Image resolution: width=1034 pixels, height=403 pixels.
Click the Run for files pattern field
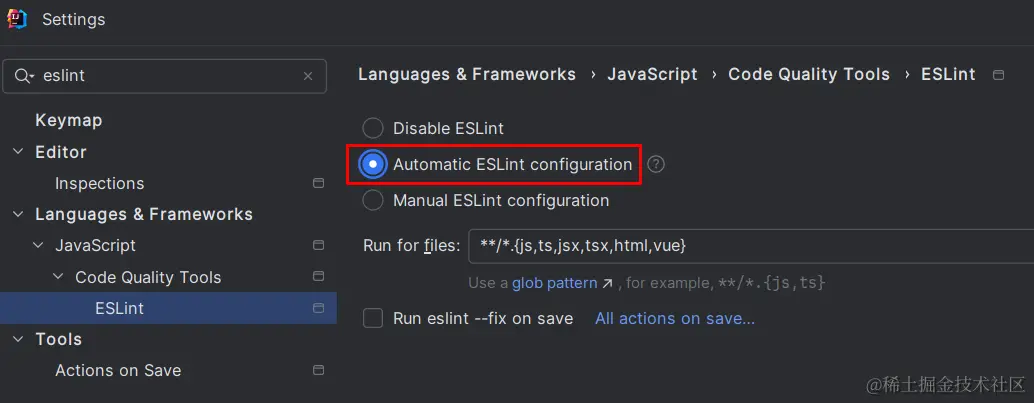point(751,246)
